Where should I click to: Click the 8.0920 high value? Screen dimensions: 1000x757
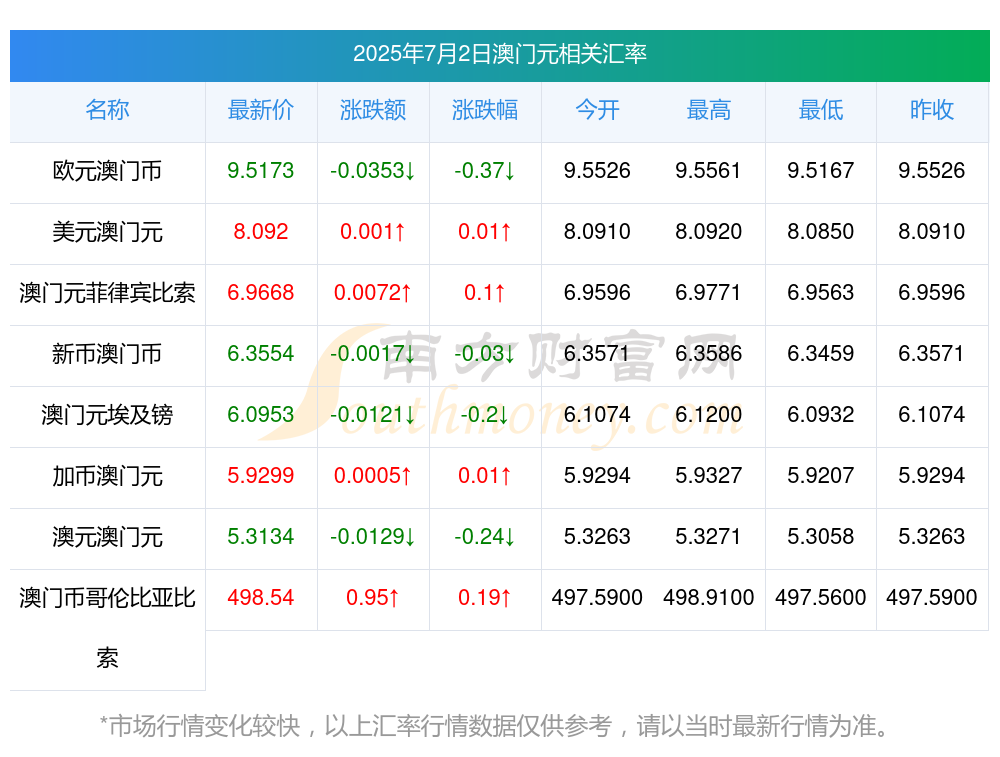tap(709, 232)
